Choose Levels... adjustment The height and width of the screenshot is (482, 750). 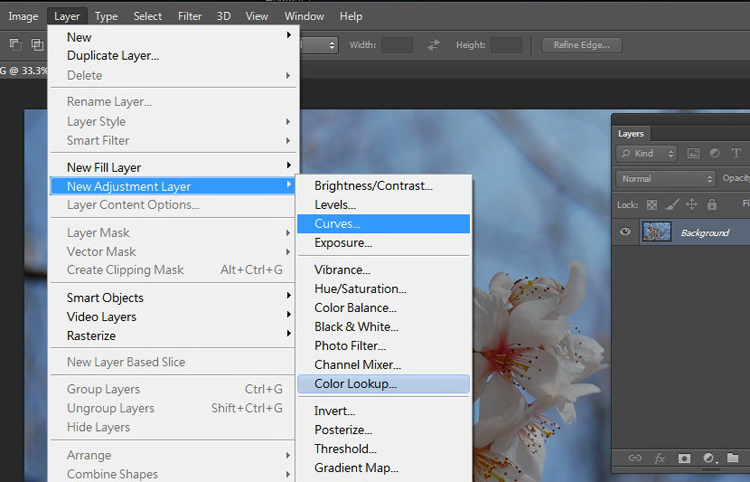384,205
